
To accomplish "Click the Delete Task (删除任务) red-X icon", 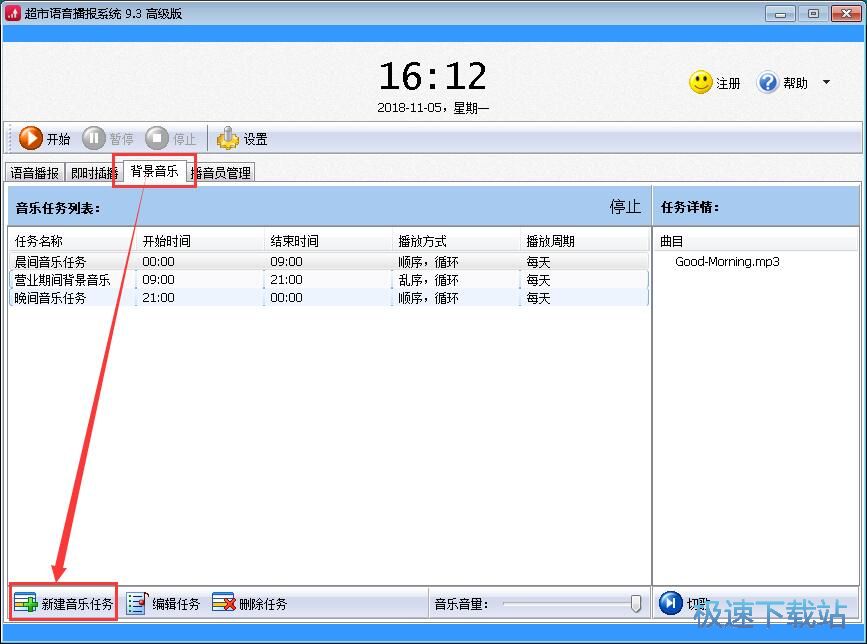I will 224,603.
